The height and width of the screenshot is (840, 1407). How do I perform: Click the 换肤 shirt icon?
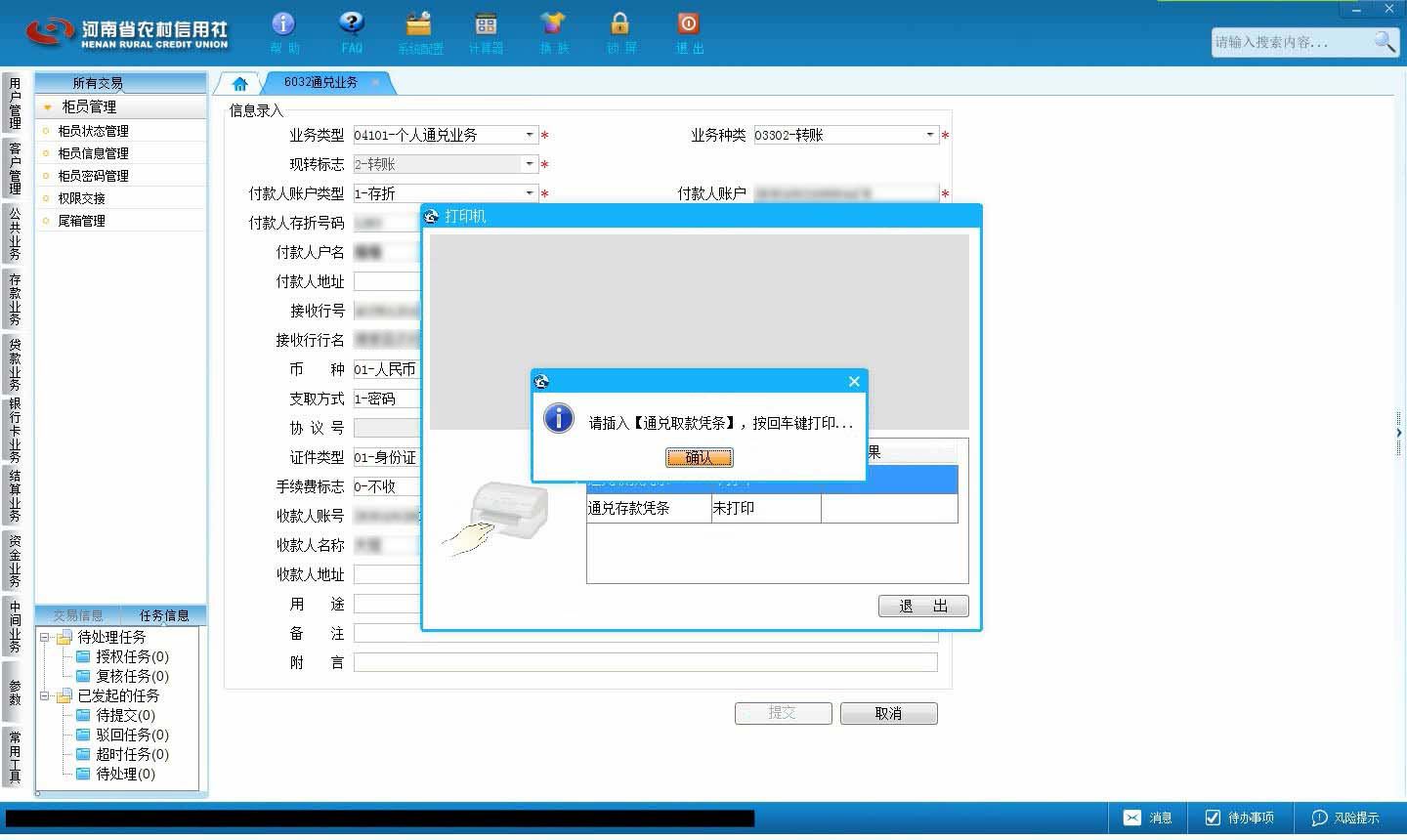(553, 23)
